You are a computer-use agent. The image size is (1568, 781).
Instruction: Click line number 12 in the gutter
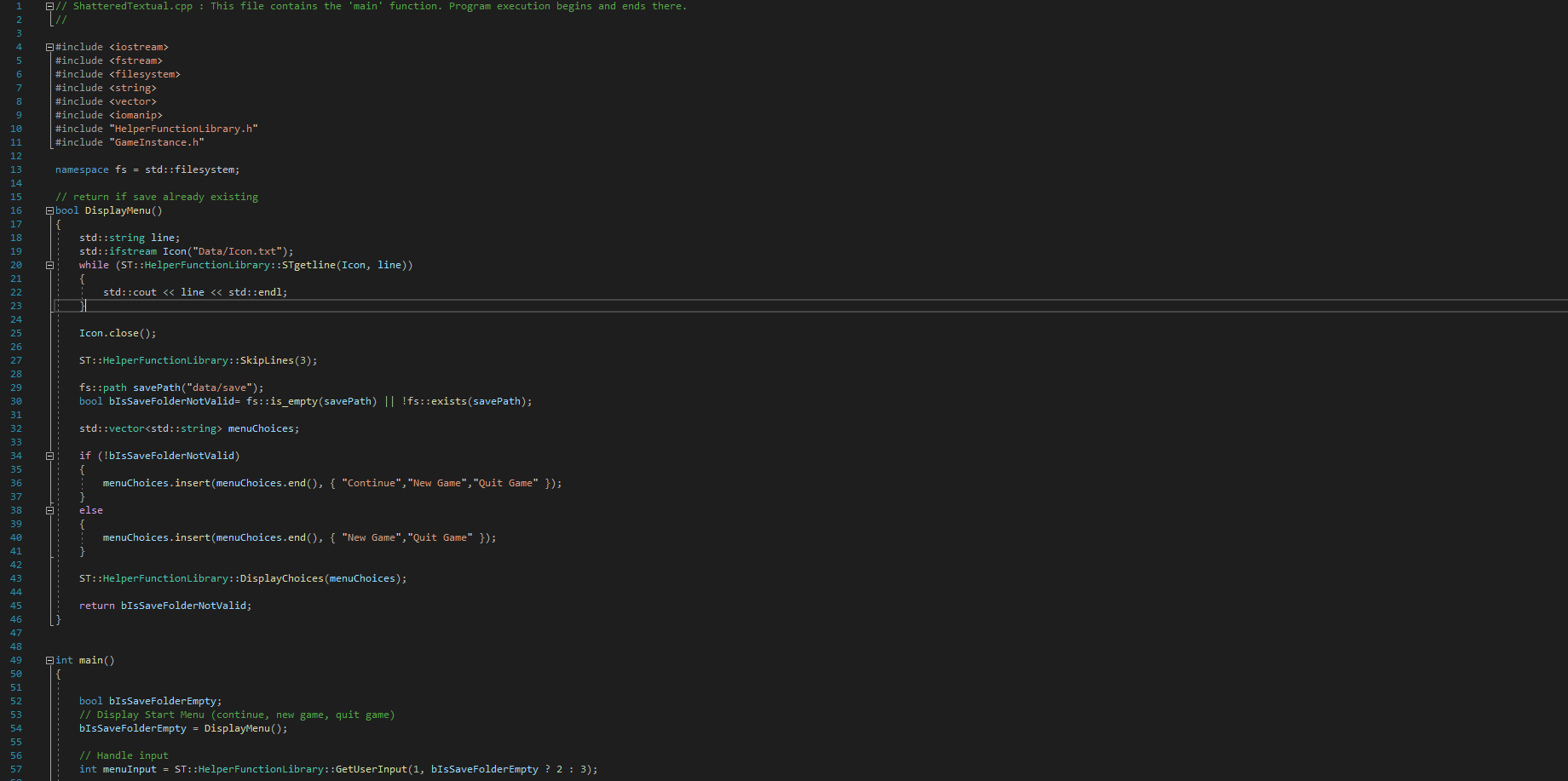(16, 156)
